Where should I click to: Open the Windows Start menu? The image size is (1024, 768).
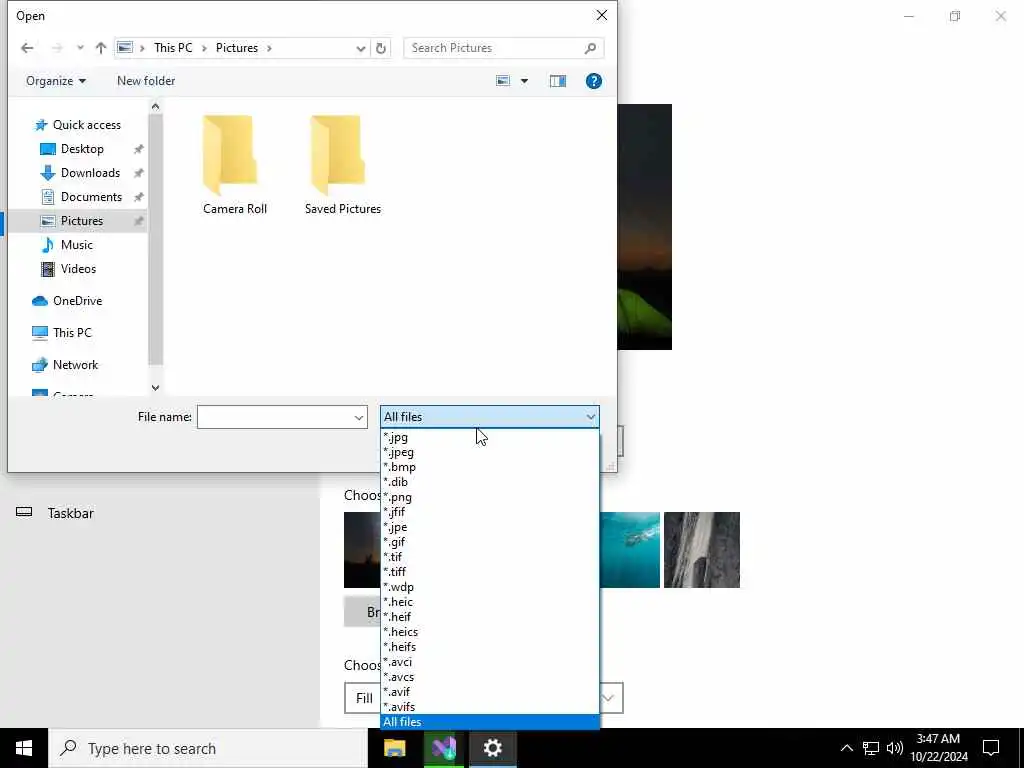click(24, 748)
